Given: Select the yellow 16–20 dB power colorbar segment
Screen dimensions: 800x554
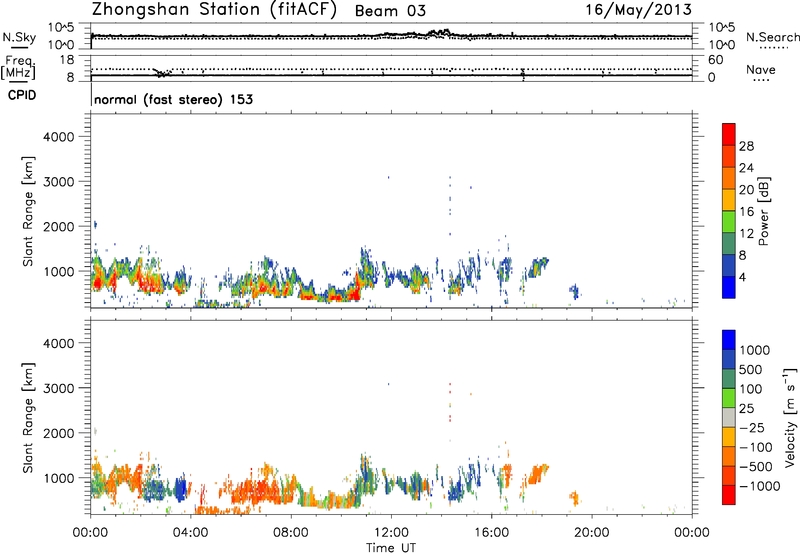Looking at the screenshot, I should click(x=729, y=200).
